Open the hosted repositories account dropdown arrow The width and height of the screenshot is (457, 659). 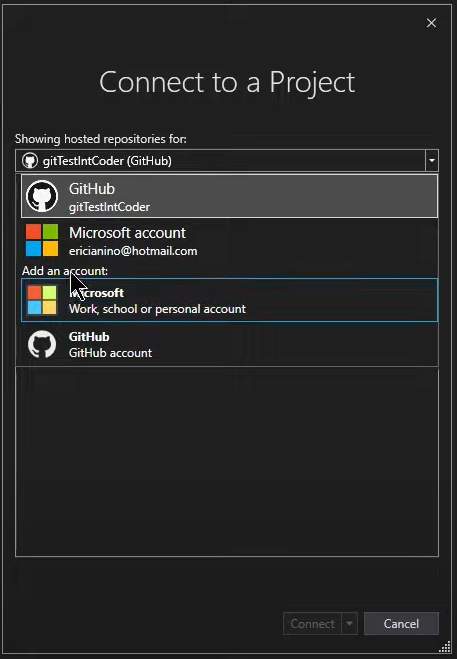(x=432, y=161)
